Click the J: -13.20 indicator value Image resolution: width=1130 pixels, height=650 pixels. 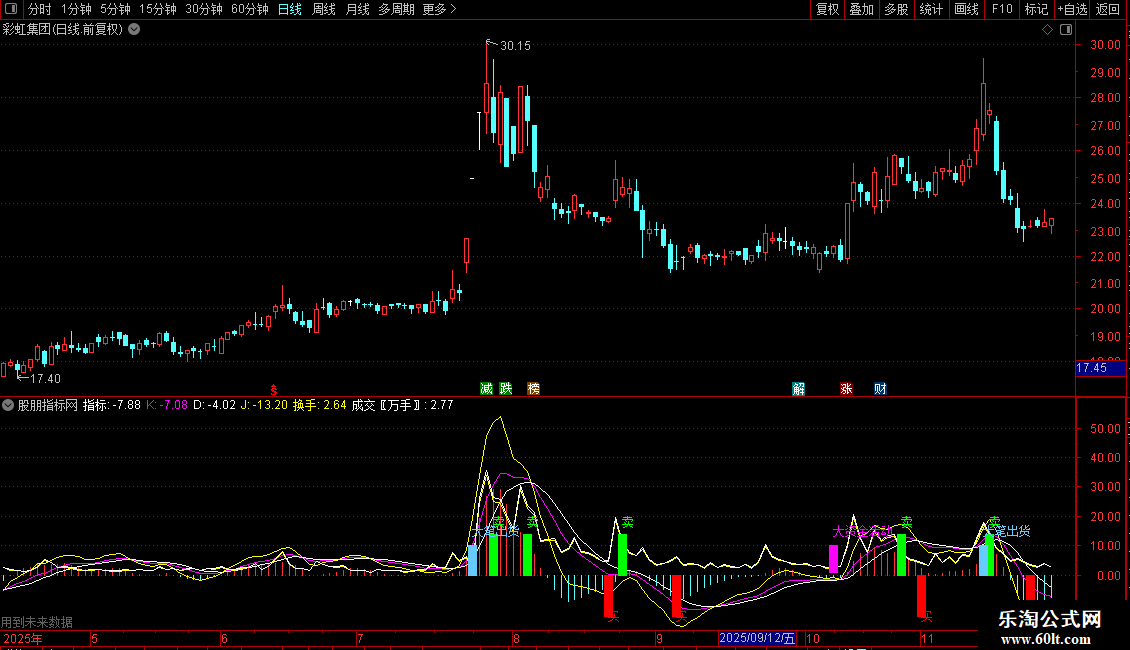click(x=264, y=405)
